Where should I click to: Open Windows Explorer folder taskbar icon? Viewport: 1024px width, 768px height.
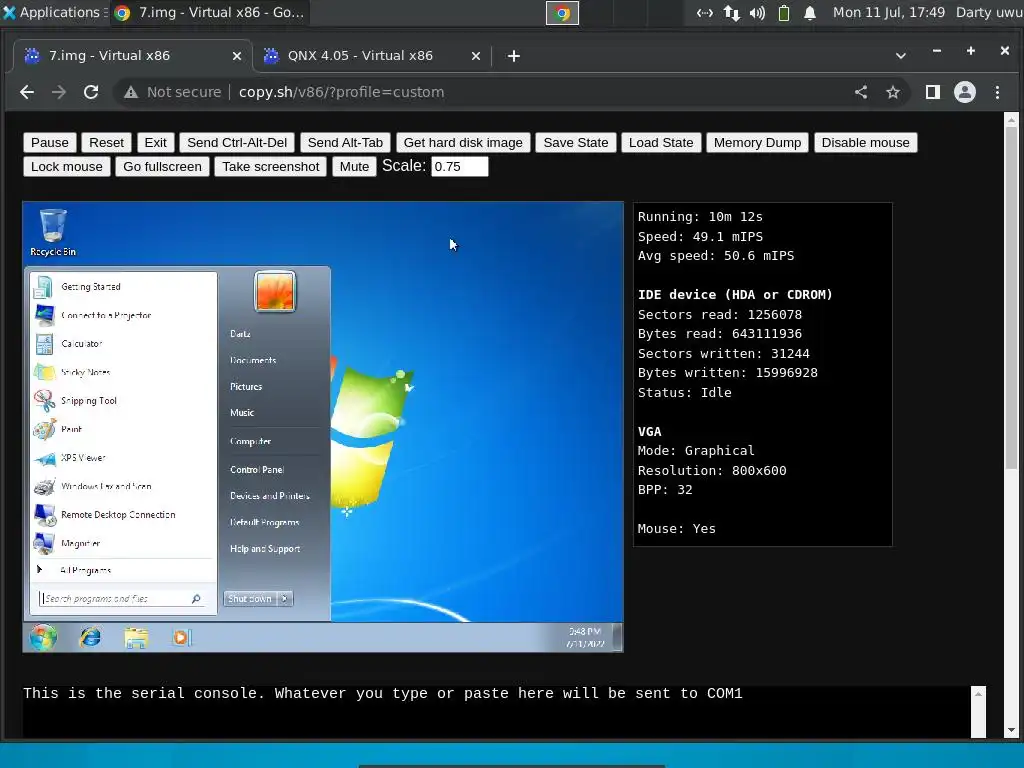coord(136,637)
